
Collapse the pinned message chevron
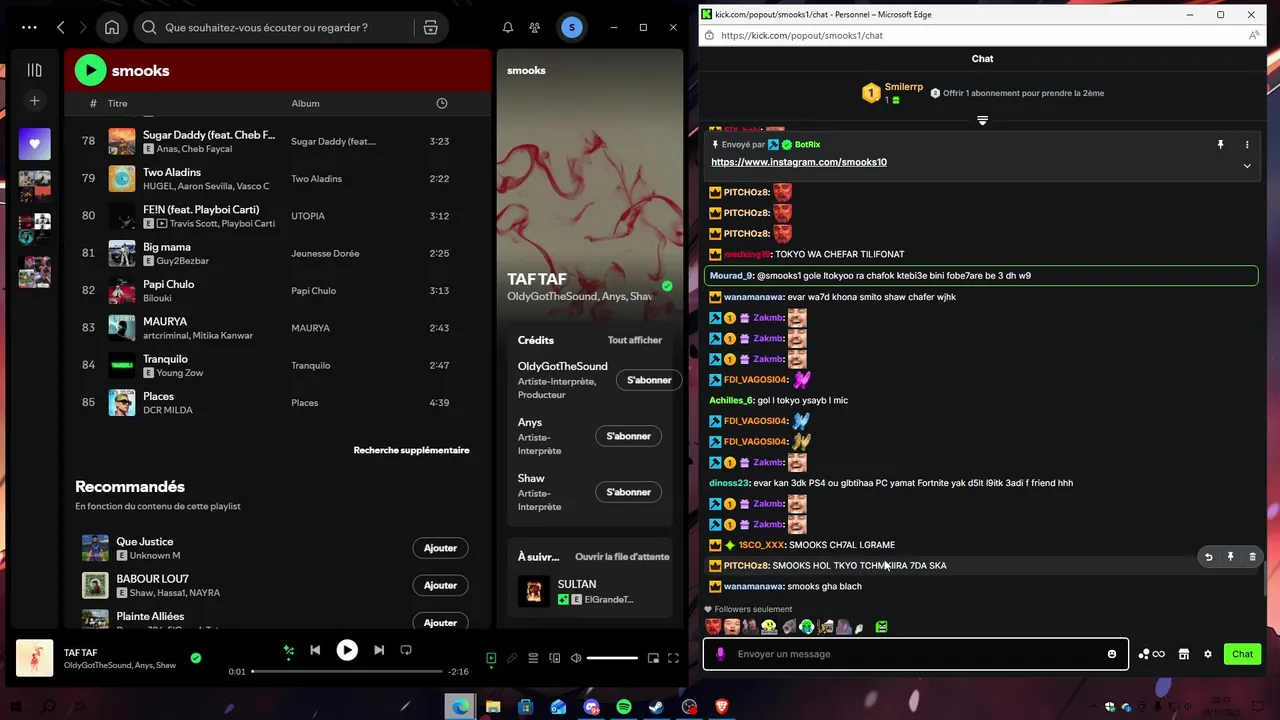click(x=1247, y=166)
